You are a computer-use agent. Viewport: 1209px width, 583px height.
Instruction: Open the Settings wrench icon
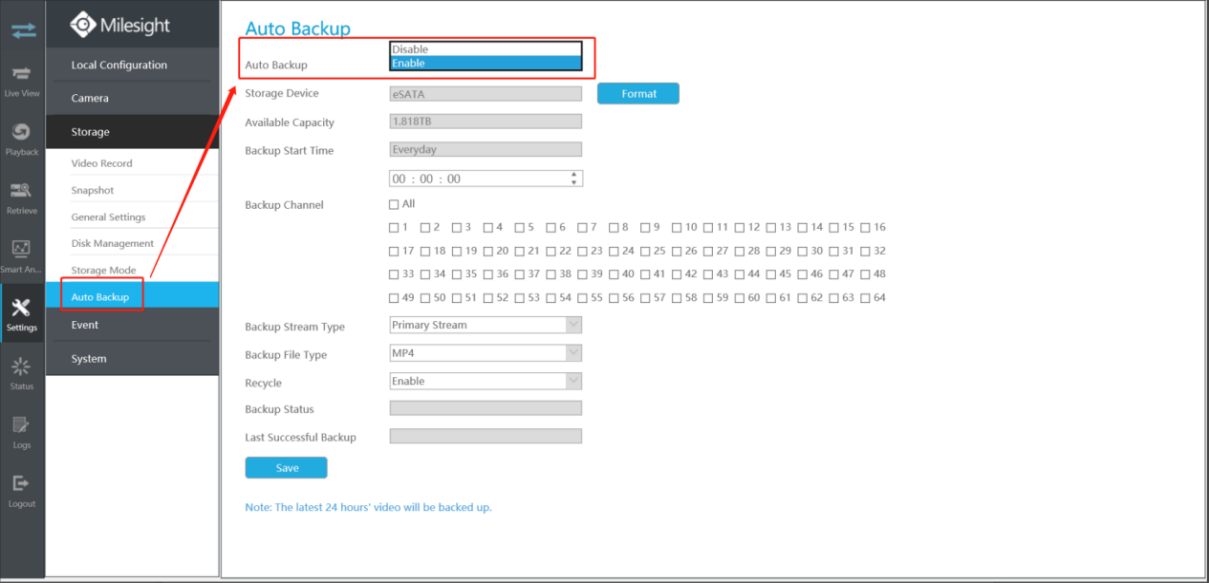coord(22,308)
